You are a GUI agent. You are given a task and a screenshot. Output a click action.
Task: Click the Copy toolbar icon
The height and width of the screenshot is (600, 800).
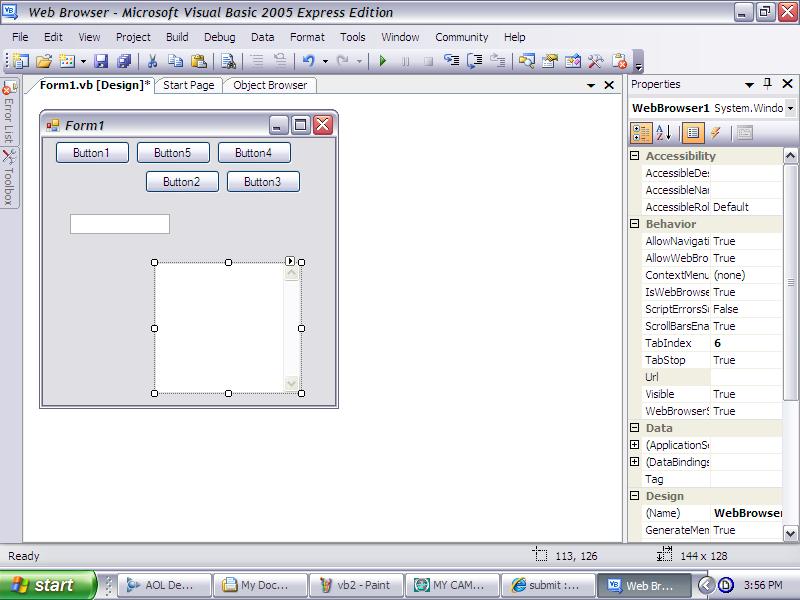(x=176, y=62)
